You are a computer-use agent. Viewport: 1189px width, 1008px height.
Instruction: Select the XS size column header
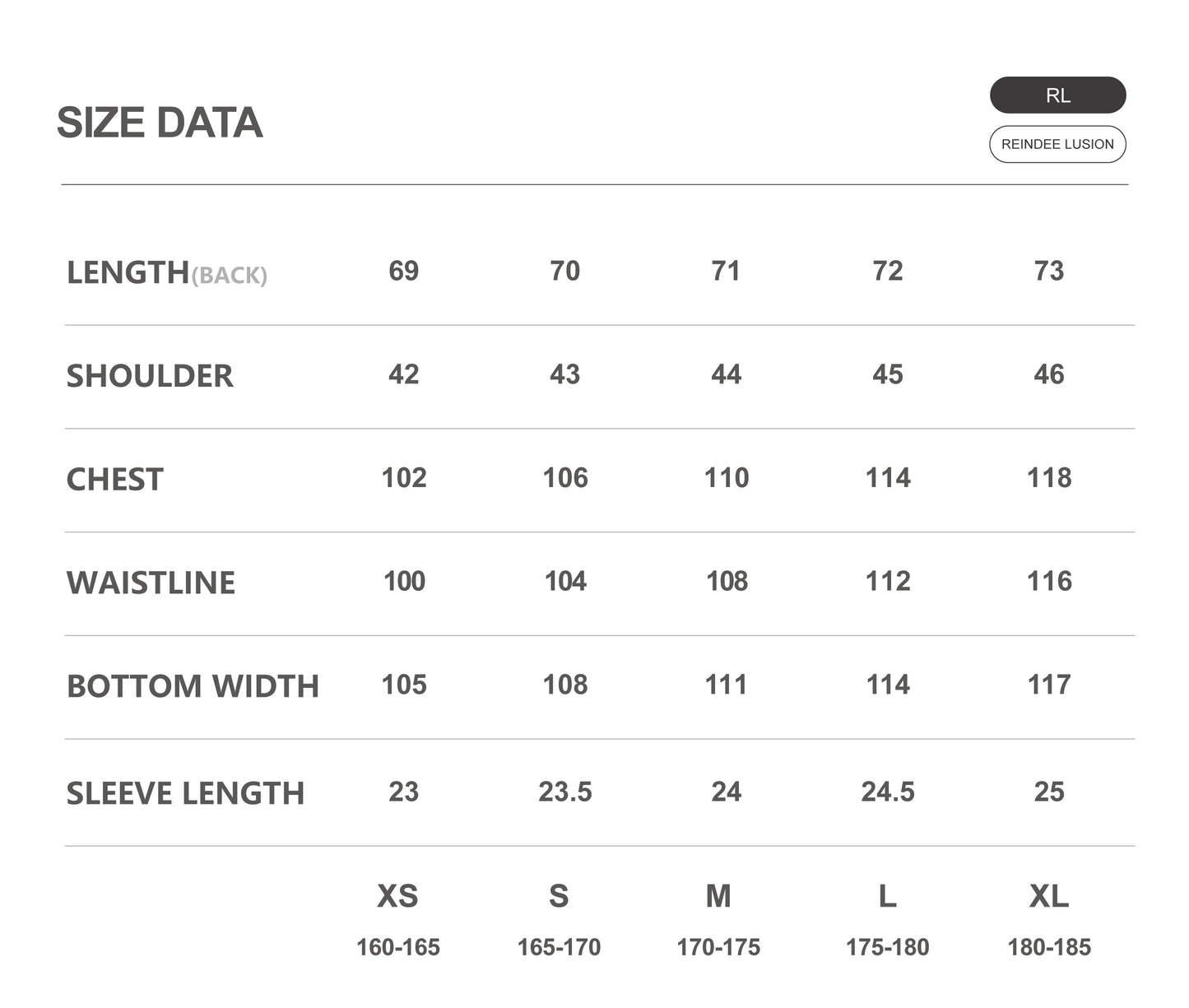click(397, 896)
